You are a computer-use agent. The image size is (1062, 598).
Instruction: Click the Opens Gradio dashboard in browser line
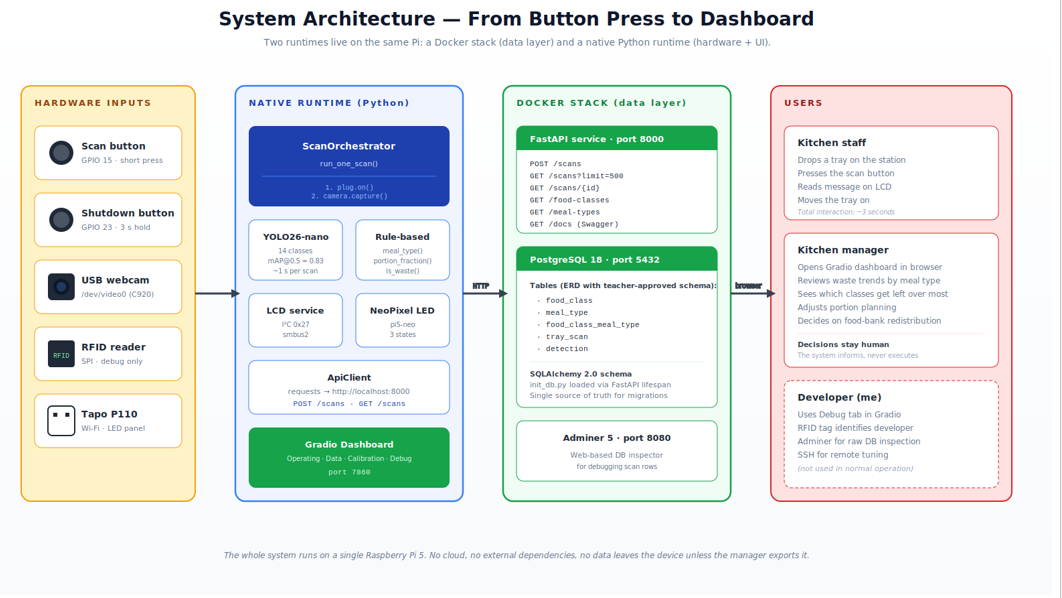point(870,268)
